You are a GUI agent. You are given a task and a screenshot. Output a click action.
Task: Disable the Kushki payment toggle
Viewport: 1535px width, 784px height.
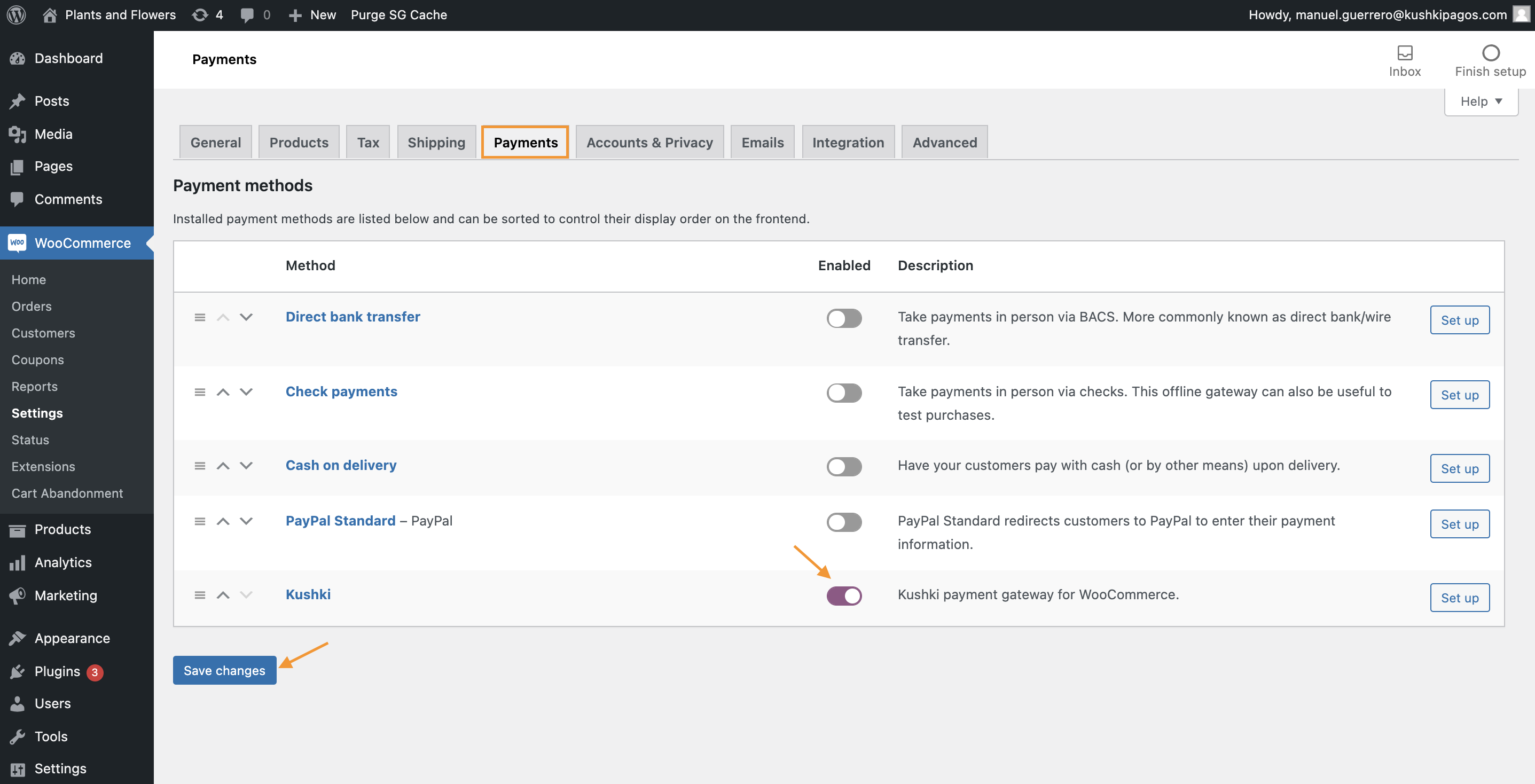tap(844, 596)
